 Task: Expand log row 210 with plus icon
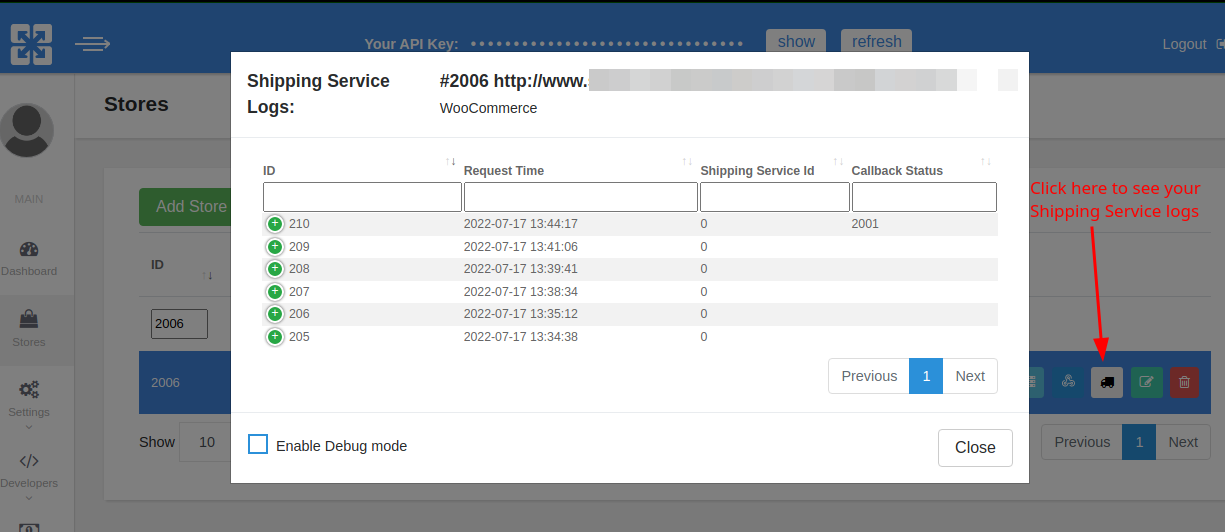[x=275, y=224]
